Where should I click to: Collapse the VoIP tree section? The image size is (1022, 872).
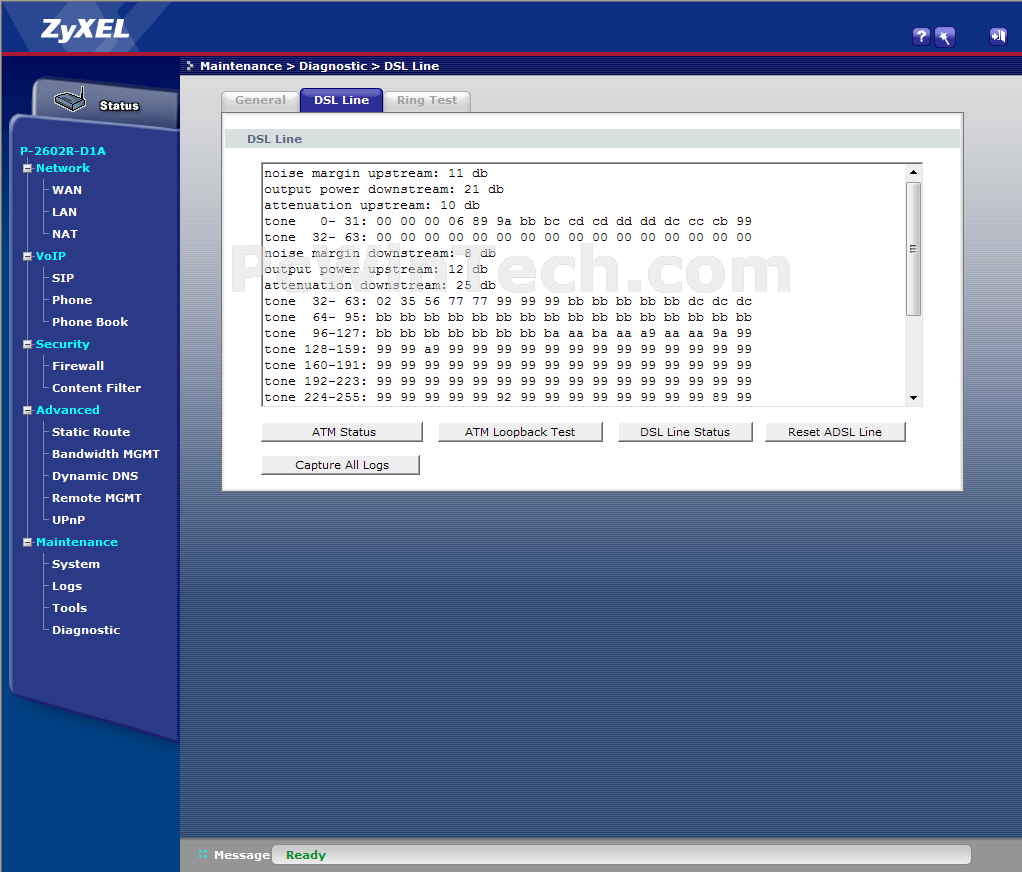point(27,256)
